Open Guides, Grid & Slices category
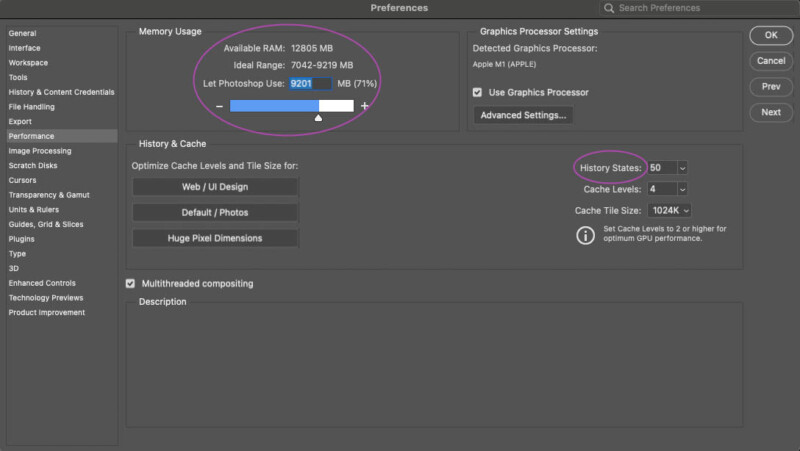800x451 pixels. (x=46, y=224)
